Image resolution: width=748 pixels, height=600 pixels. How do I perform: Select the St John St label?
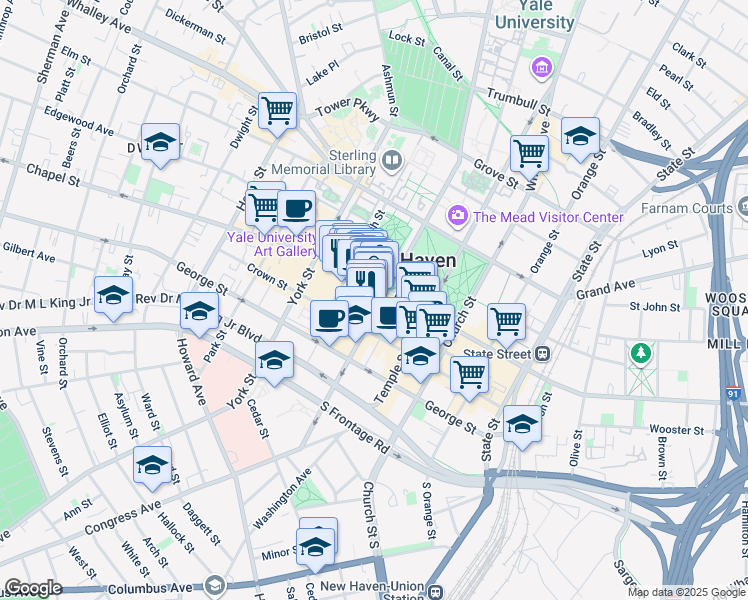[x=654, y=307]
